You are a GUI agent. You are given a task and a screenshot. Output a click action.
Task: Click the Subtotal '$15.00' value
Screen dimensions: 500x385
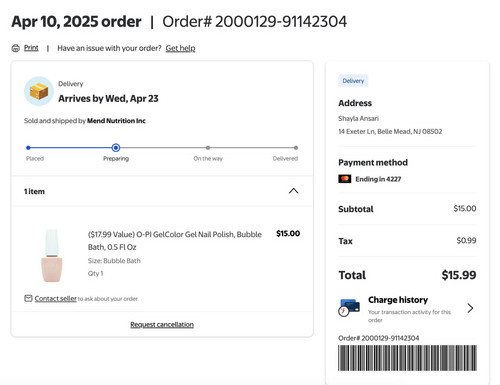465,208
